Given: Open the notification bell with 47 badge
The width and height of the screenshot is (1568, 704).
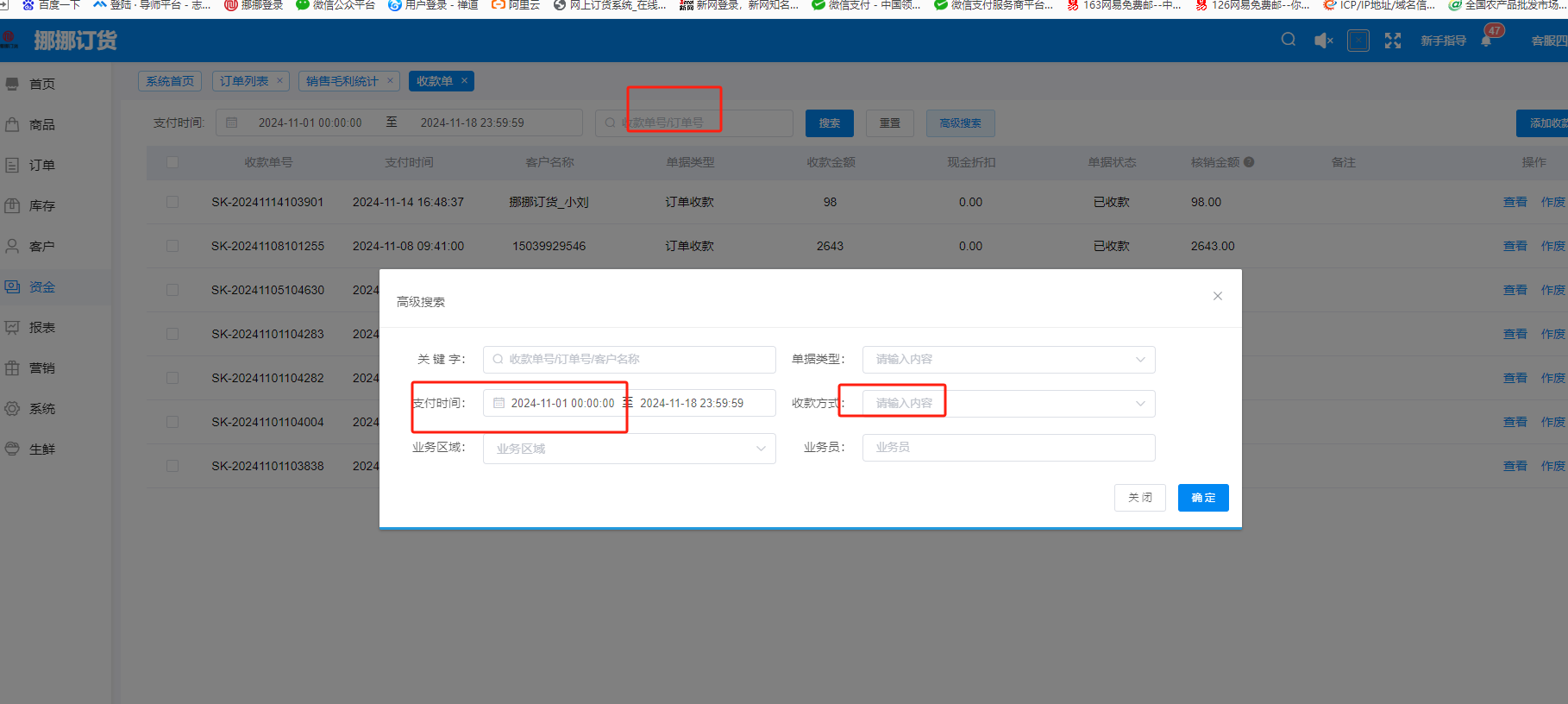Looking at the screenshot, I should (1486, 41).
